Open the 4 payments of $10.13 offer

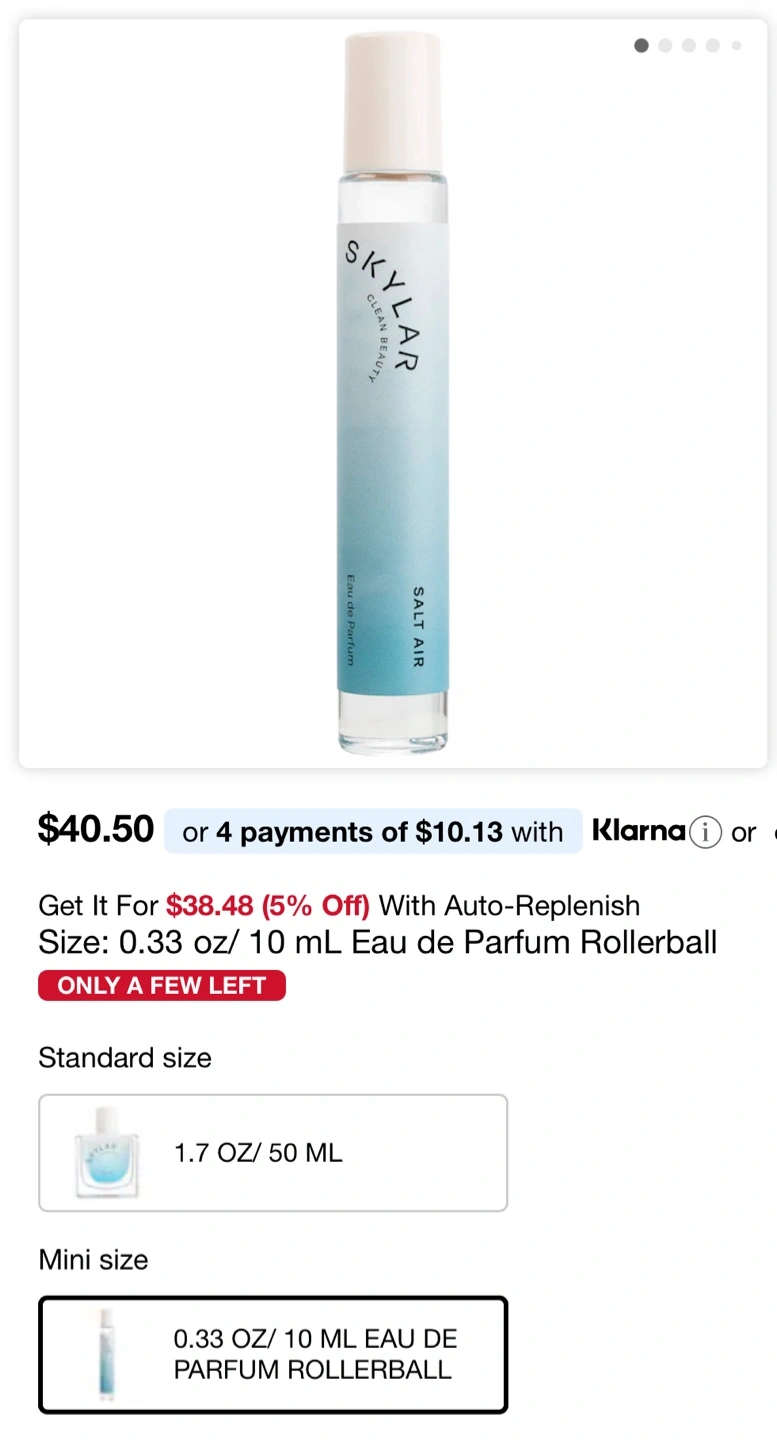point(372,832)
